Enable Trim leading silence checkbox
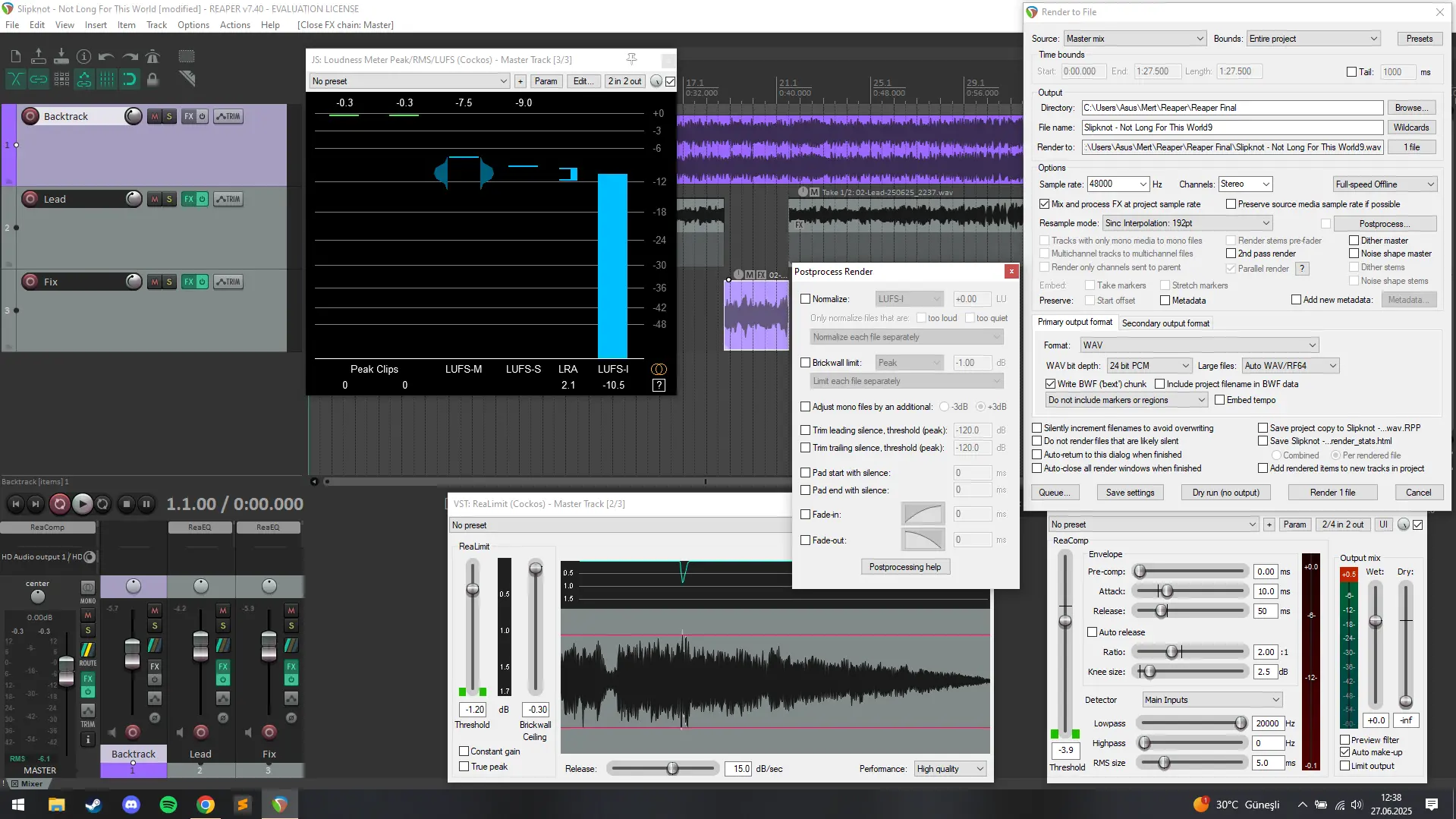 click(x=806, y=430)
